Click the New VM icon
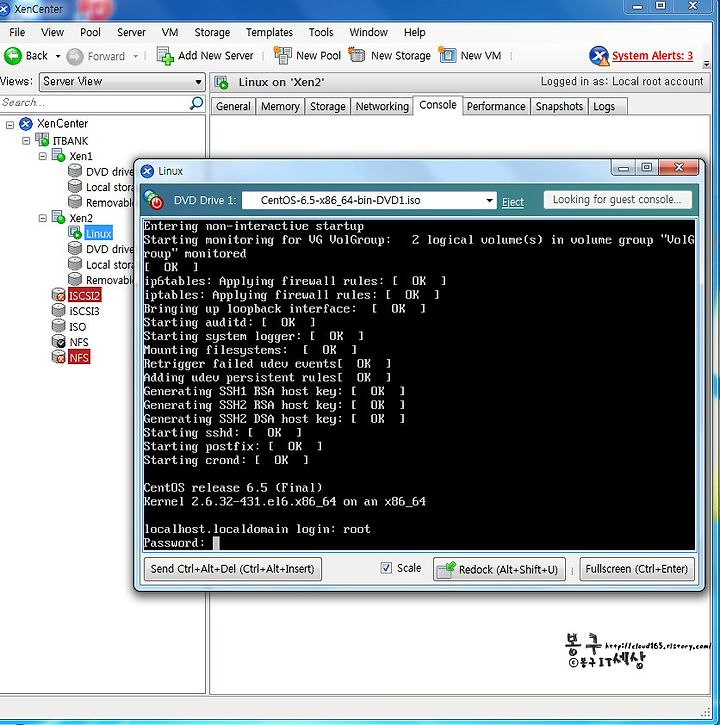720x725 pixels. (447, 55)
